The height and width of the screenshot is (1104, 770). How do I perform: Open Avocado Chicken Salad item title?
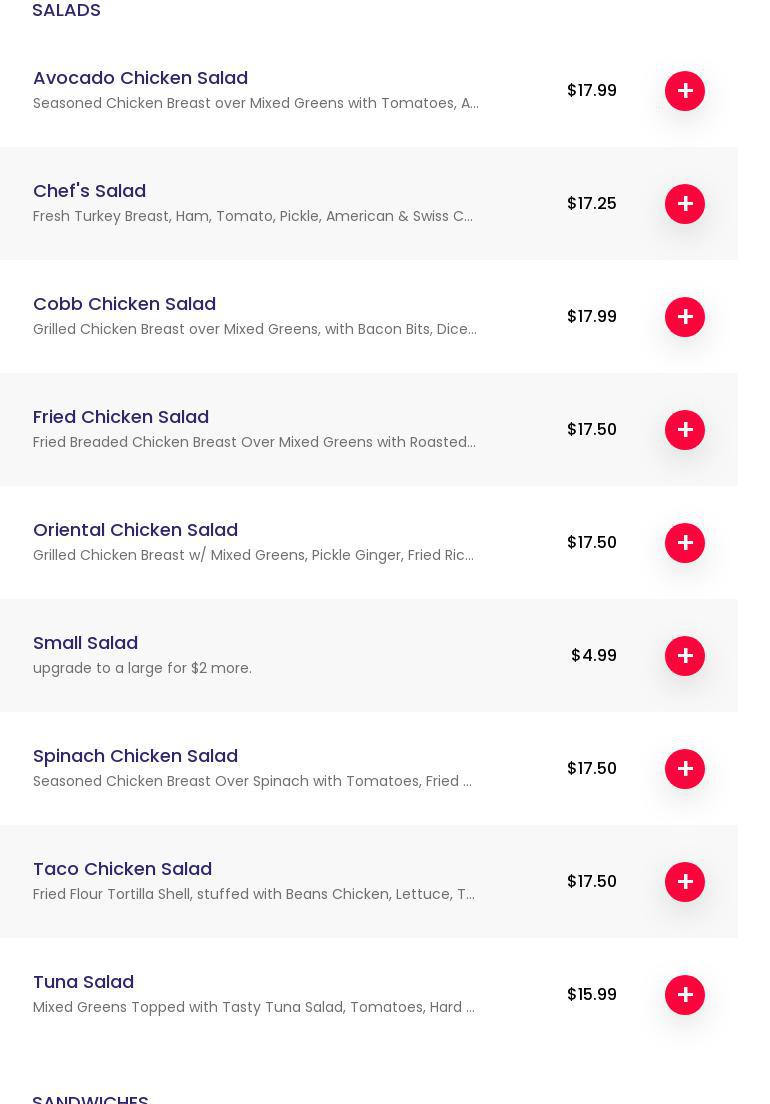click(x=140, y=78)
